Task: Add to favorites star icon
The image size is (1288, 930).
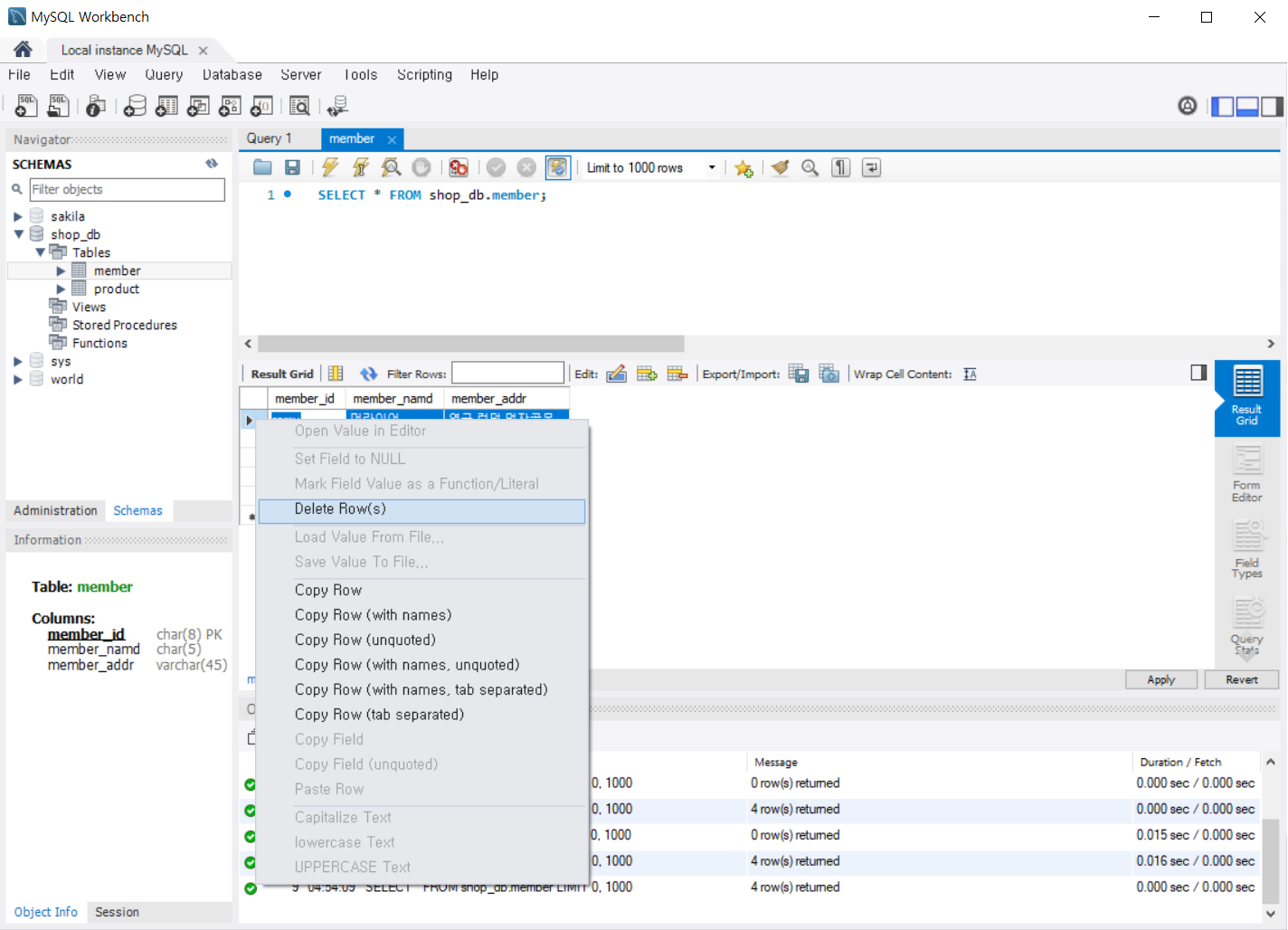Action: click(743, 168)
